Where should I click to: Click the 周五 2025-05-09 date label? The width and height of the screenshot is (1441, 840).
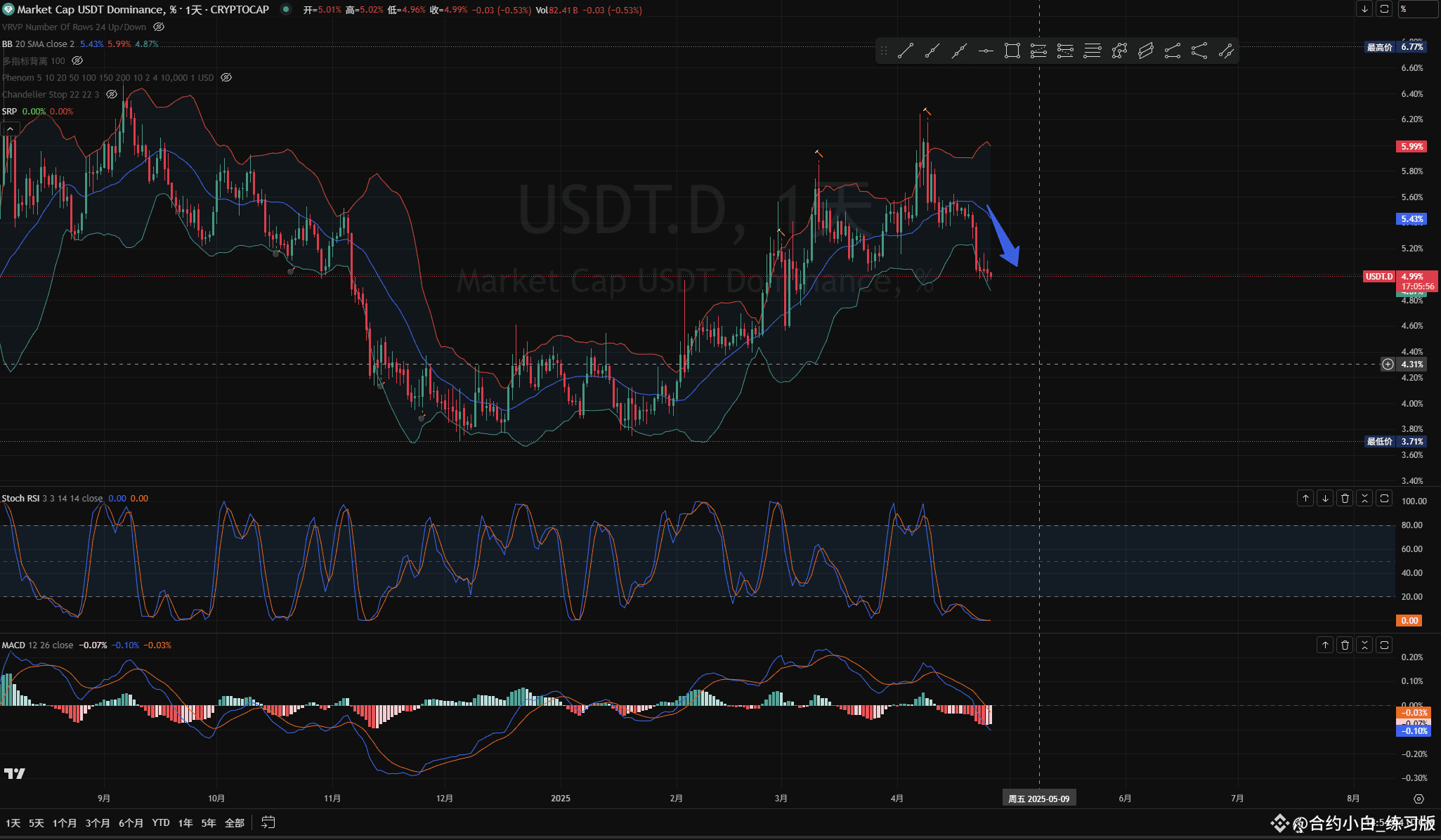[1039, 799]
